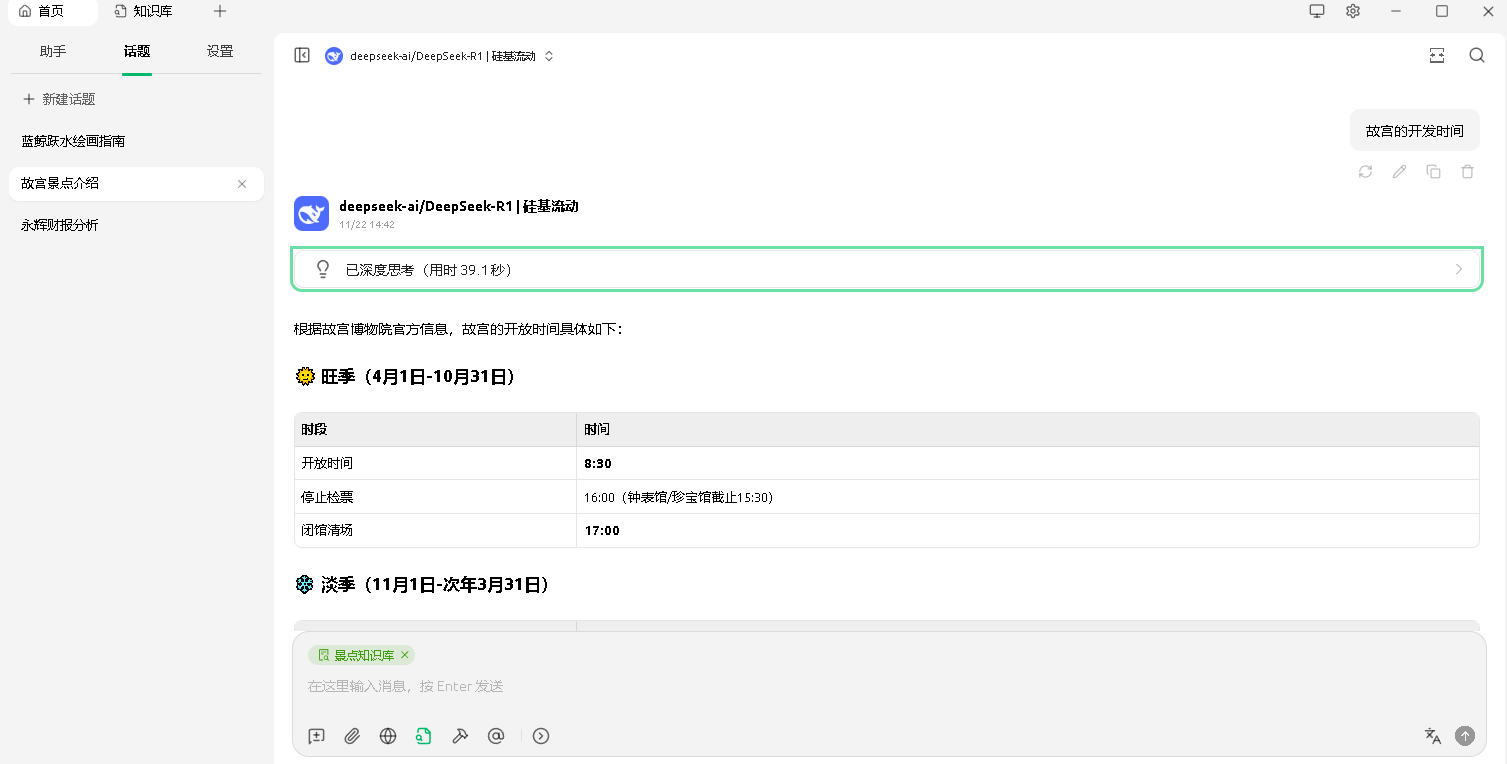Screen dimensions: 1507x764
Task: Click the DeepSeek avatar beside the reply
Action: [312, 214]
